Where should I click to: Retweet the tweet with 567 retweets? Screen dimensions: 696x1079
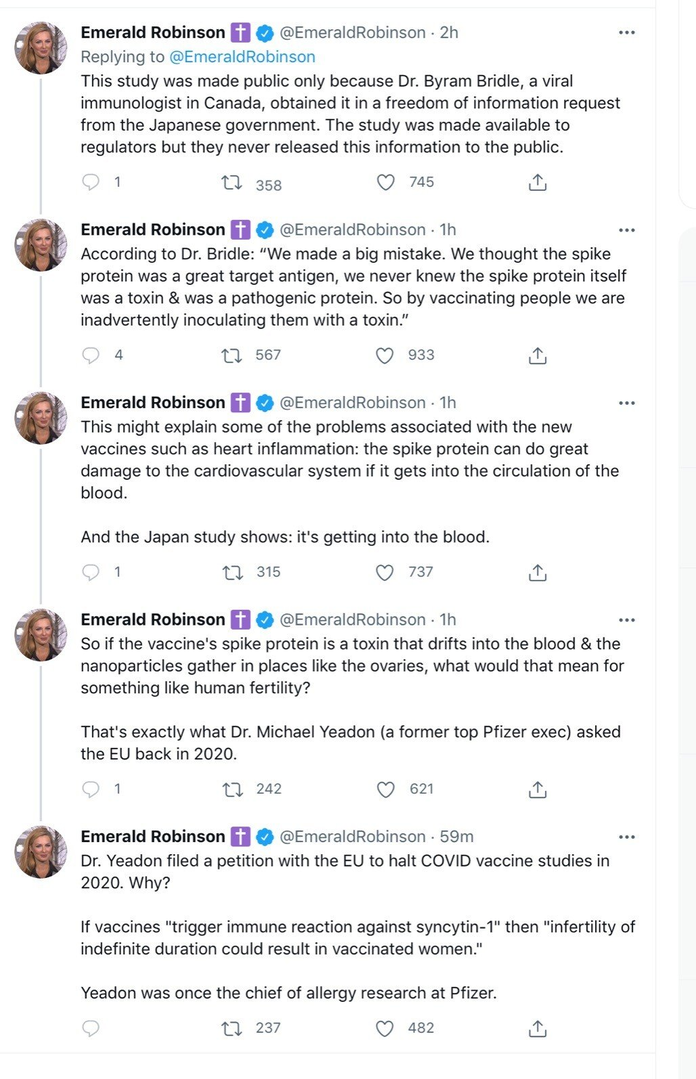pos(232,355)
